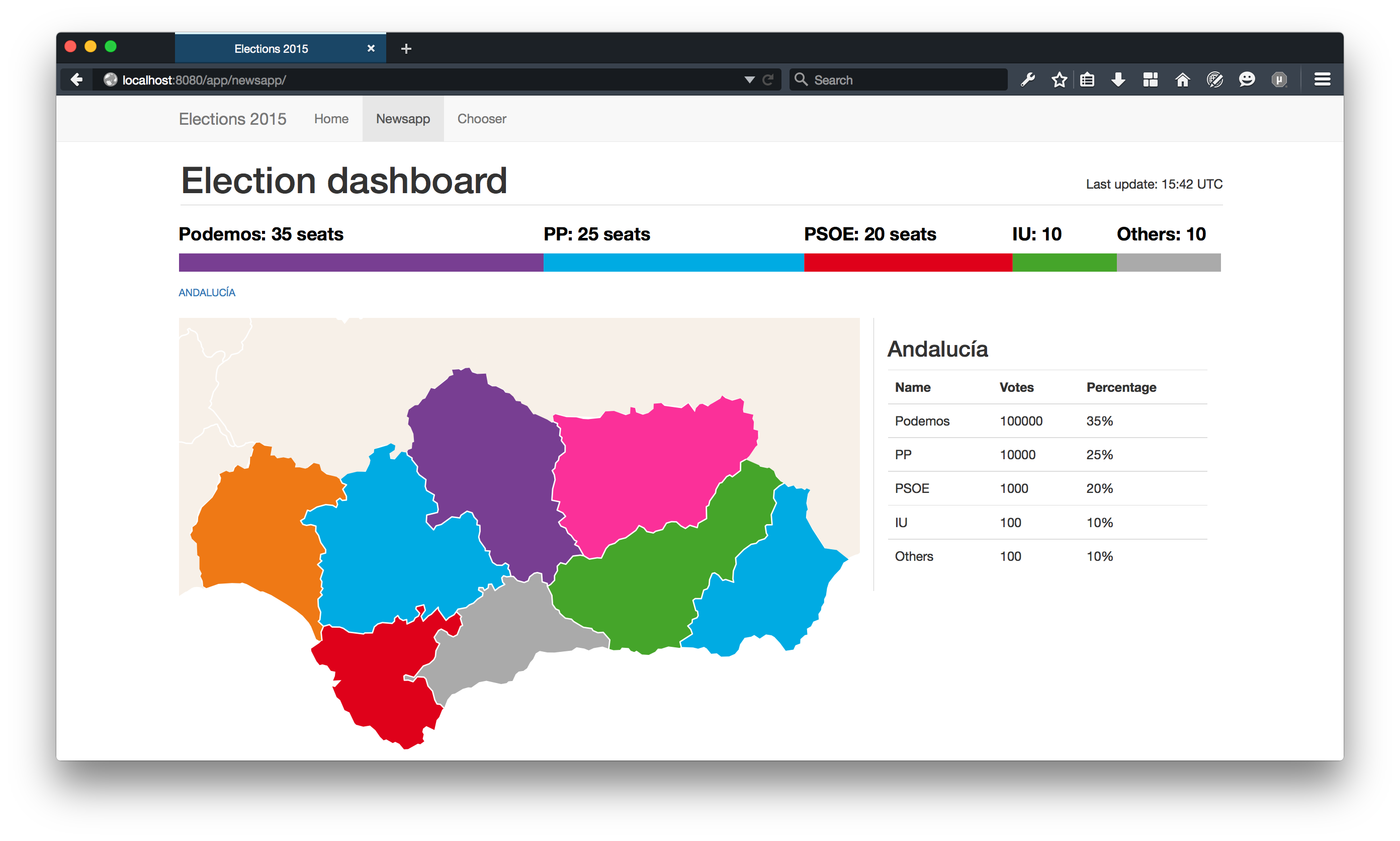Open the uBlock shield icon
This screenshot has height=841, width=1400.
tap(1279, 80)
